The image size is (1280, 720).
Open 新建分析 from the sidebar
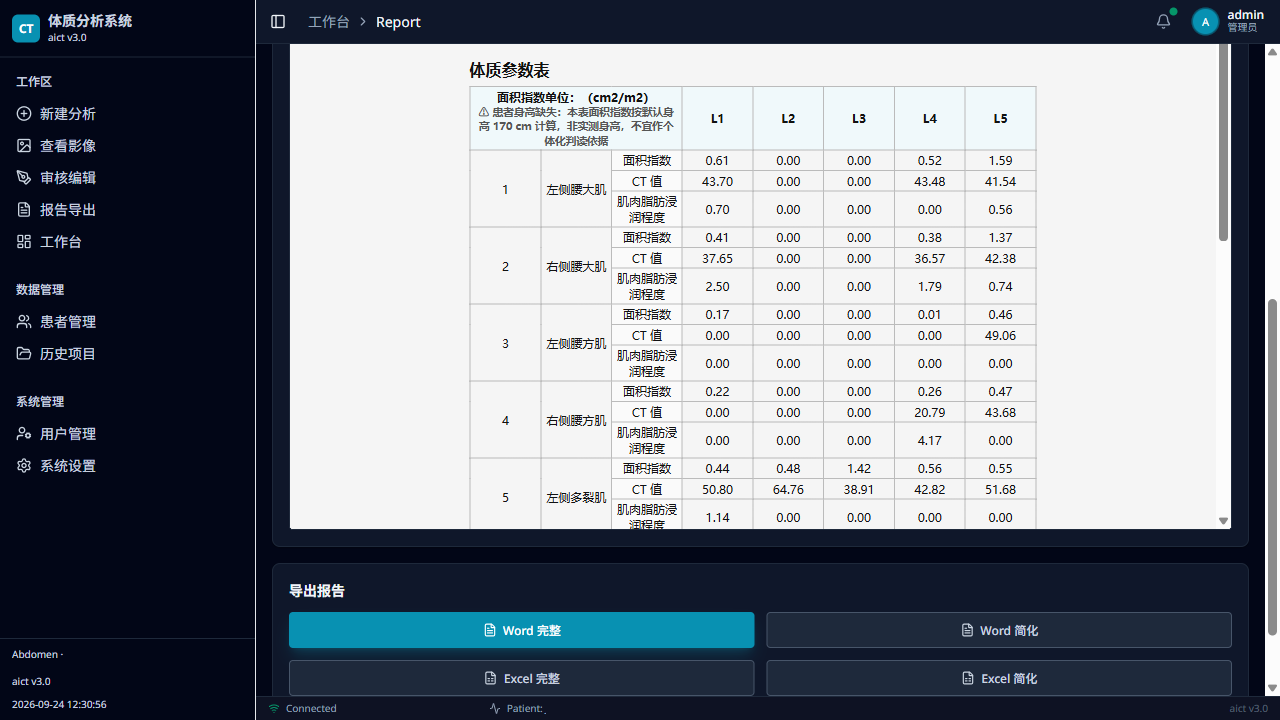pos(128,114)
